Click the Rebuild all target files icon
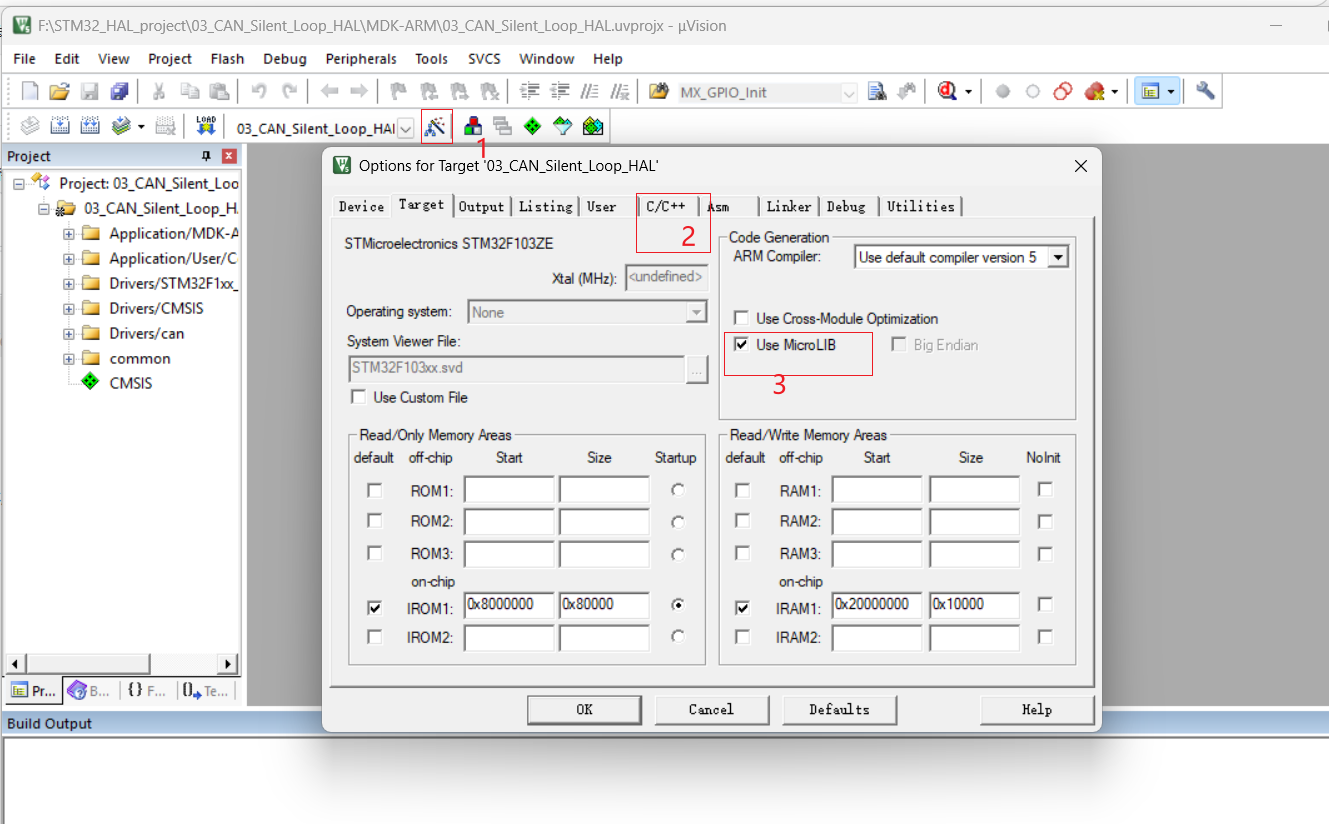1329x824 pixels. [90, 127]
